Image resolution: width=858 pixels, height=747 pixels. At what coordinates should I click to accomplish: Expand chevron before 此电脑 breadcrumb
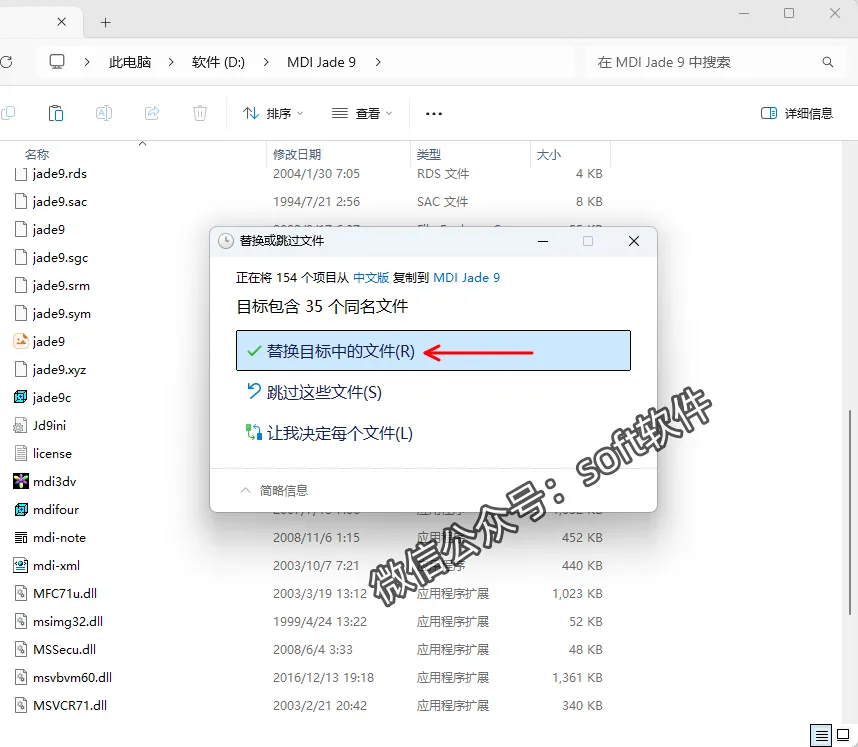86,62
